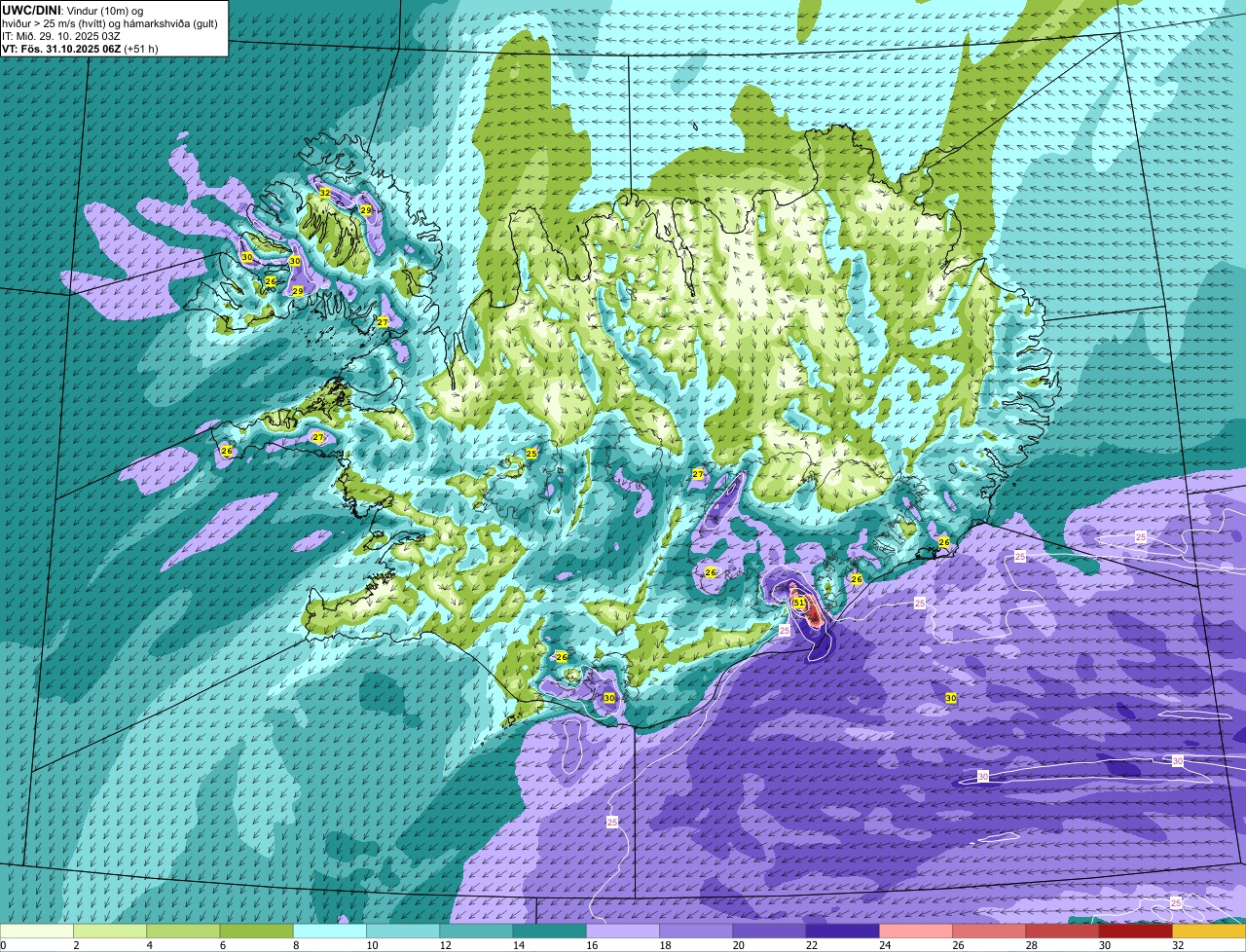The image size is (1246, 952).
Task: Click the dark crimson 30–32 m/s legend swatch
Action: point(1136,932)
